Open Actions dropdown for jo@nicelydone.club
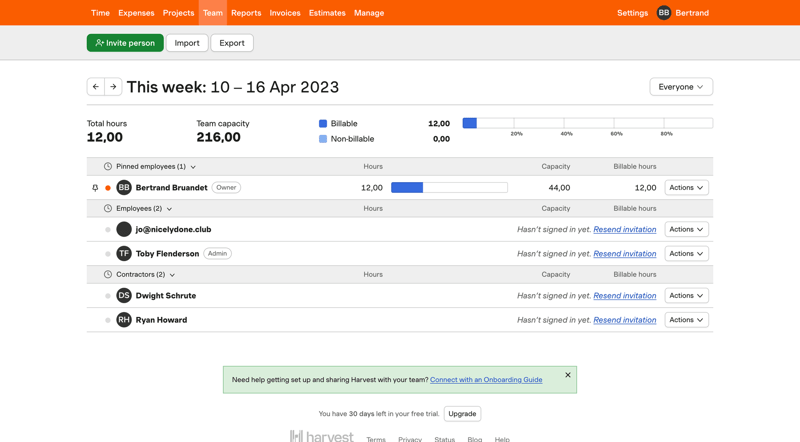 tap(686, 229)
